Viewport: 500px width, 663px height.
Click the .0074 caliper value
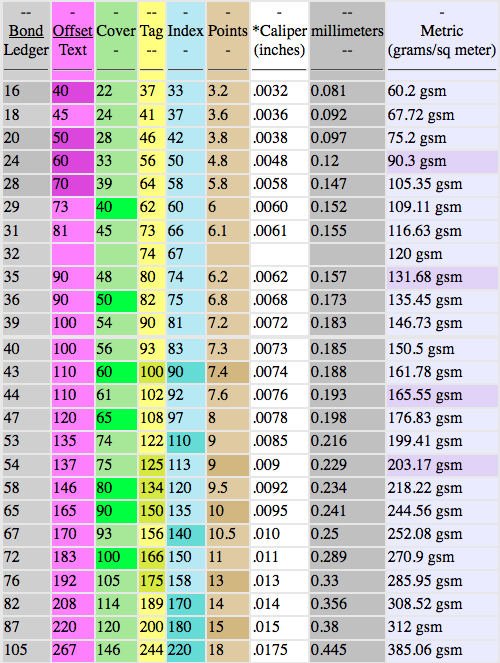pyautogui.click(x=270, y=372)
